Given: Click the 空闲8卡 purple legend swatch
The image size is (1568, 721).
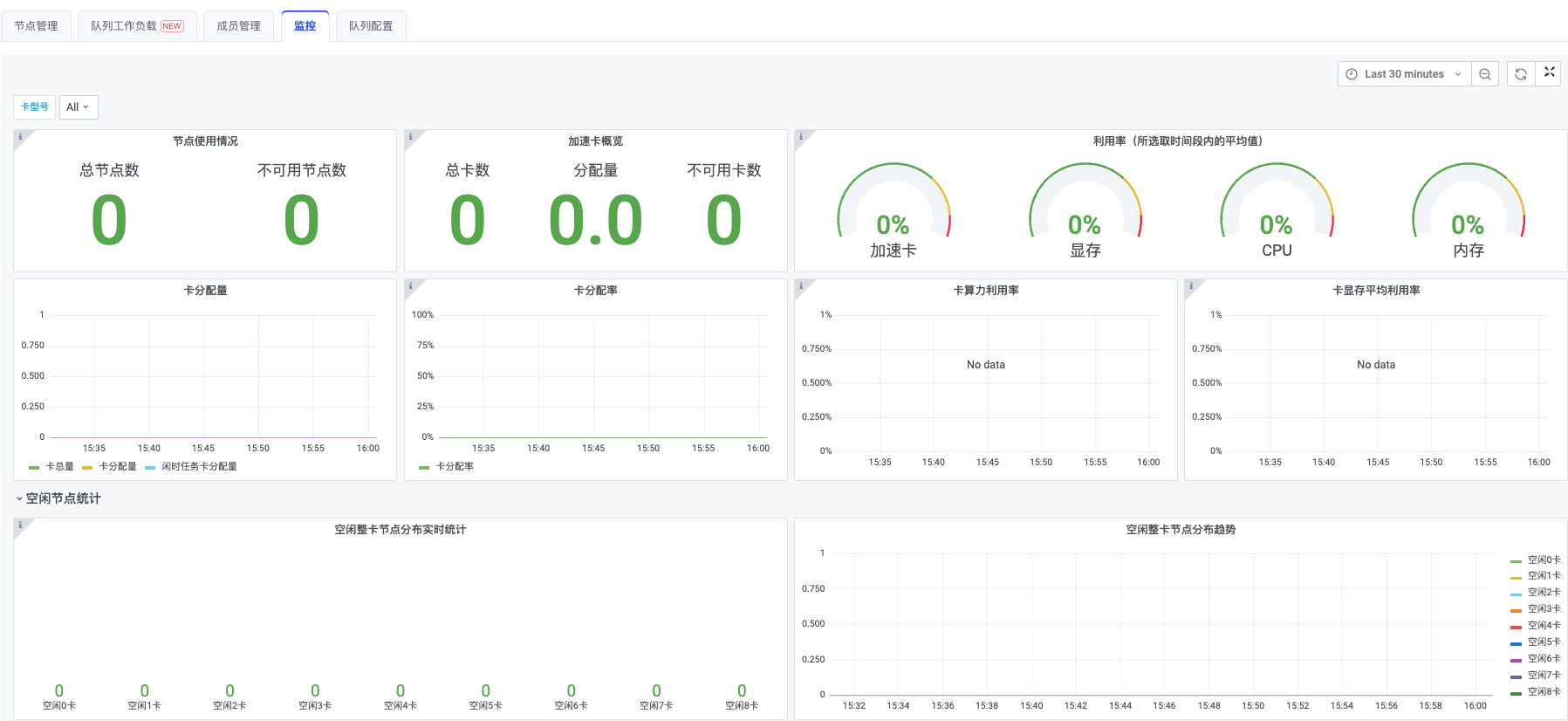Looking at the screenshot, I should (1517, 692).
